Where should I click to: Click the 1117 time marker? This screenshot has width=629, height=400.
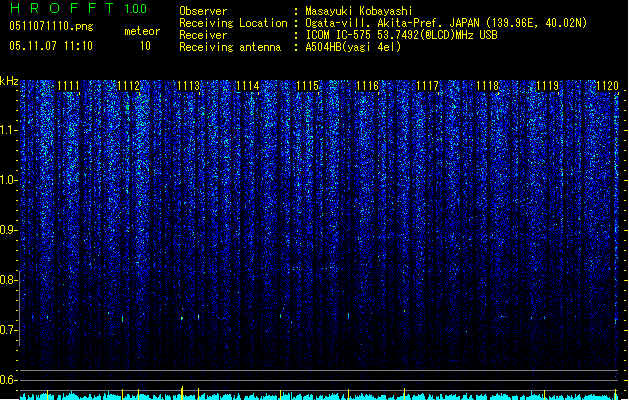tap(428, 86)
